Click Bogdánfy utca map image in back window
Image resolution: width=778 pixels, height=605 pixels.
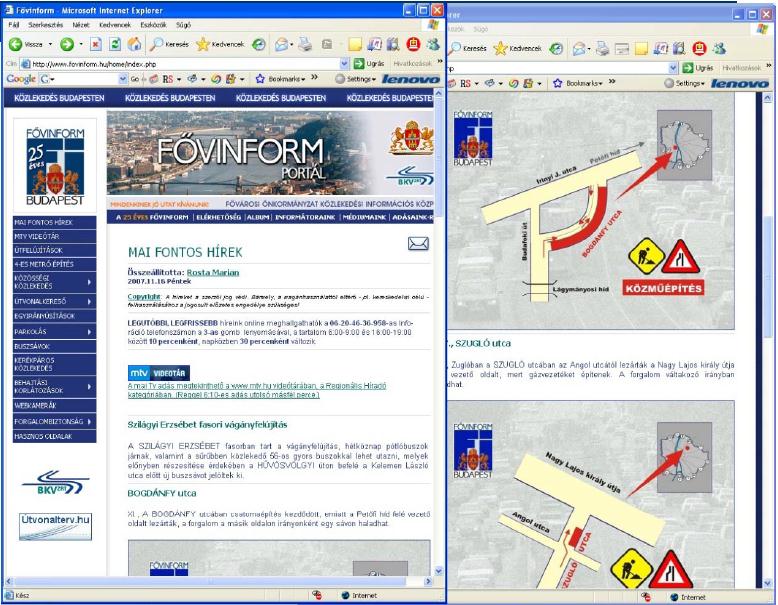pos(591,211)
